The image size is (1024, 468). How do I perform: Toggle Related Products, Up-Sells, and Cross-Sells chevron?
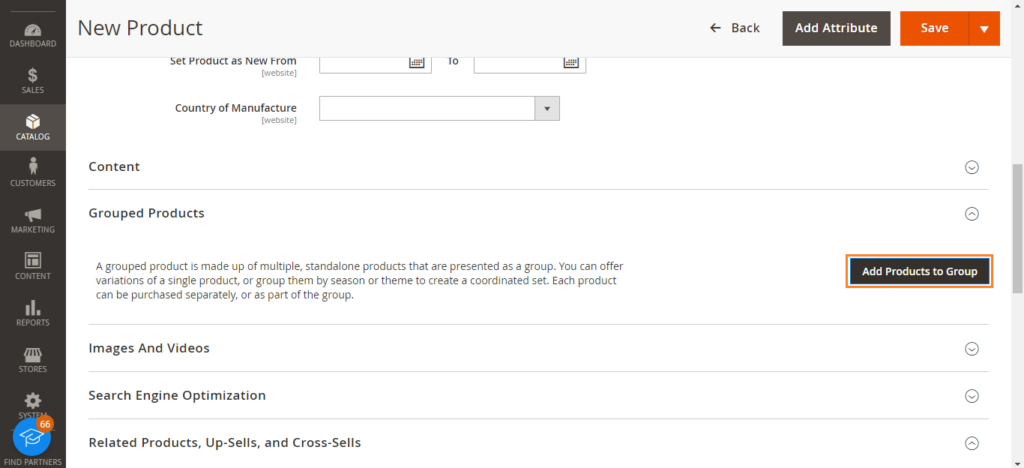tap(972, 443)
